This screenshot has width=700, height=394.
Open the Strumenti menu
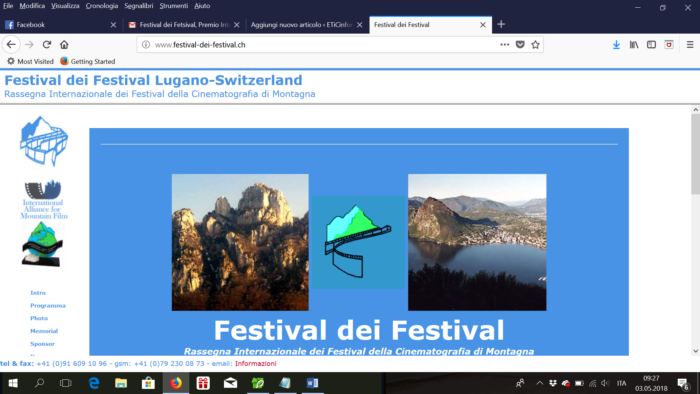click(x=174, y=6)
